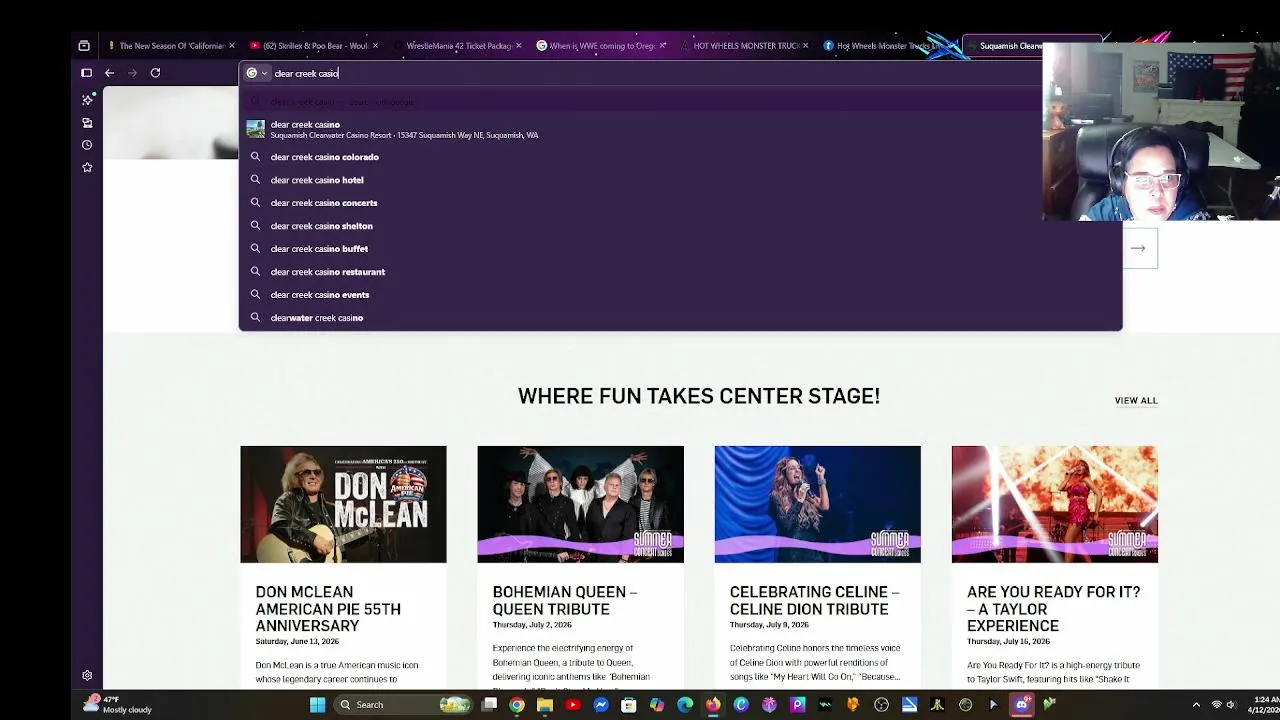This screenshot has height=720, width=1280.
Task: Open the workspaces icon left of tabs
Action: click(84, 45)
